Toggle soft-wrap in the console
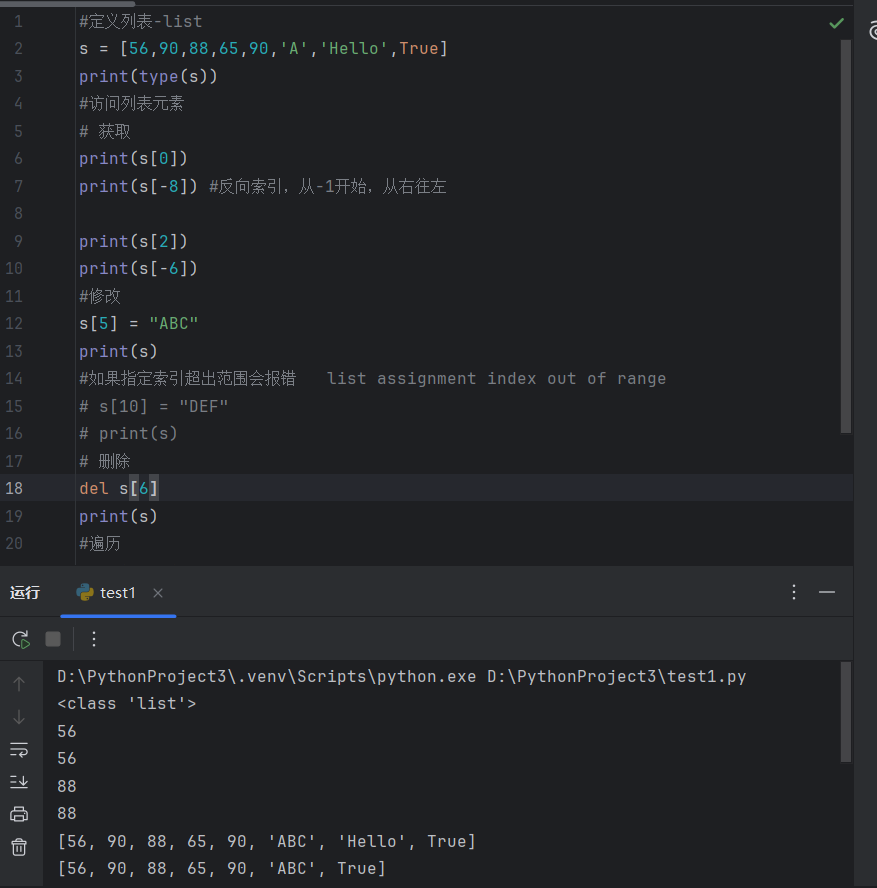Image resolution: width=877 pixels, height=888 pixels. (19, 750)
